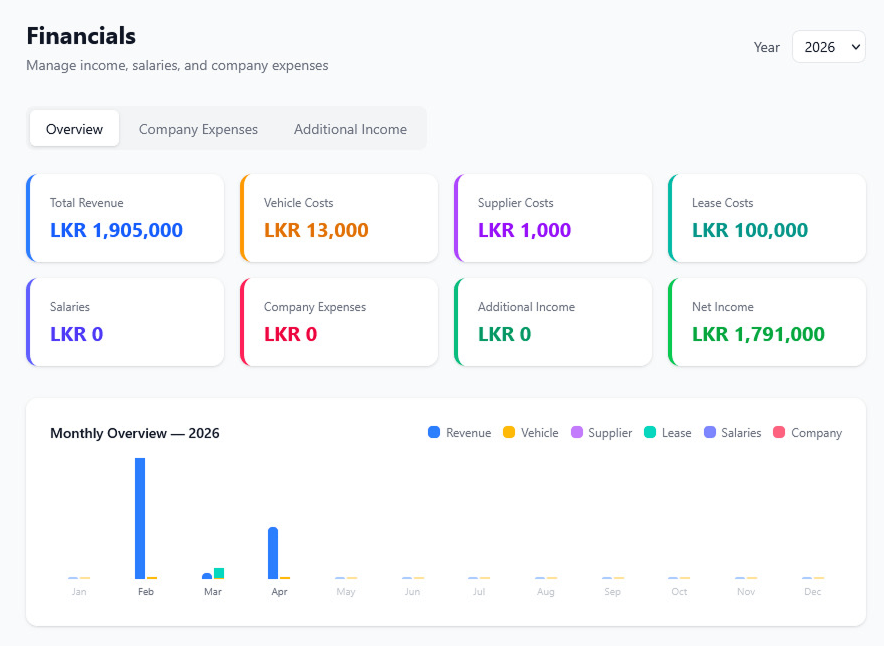Image resolution: width=884 pixels, height=646 pixels.
Task: Click the tall Feb revenue bar
Action: (139, 515)
